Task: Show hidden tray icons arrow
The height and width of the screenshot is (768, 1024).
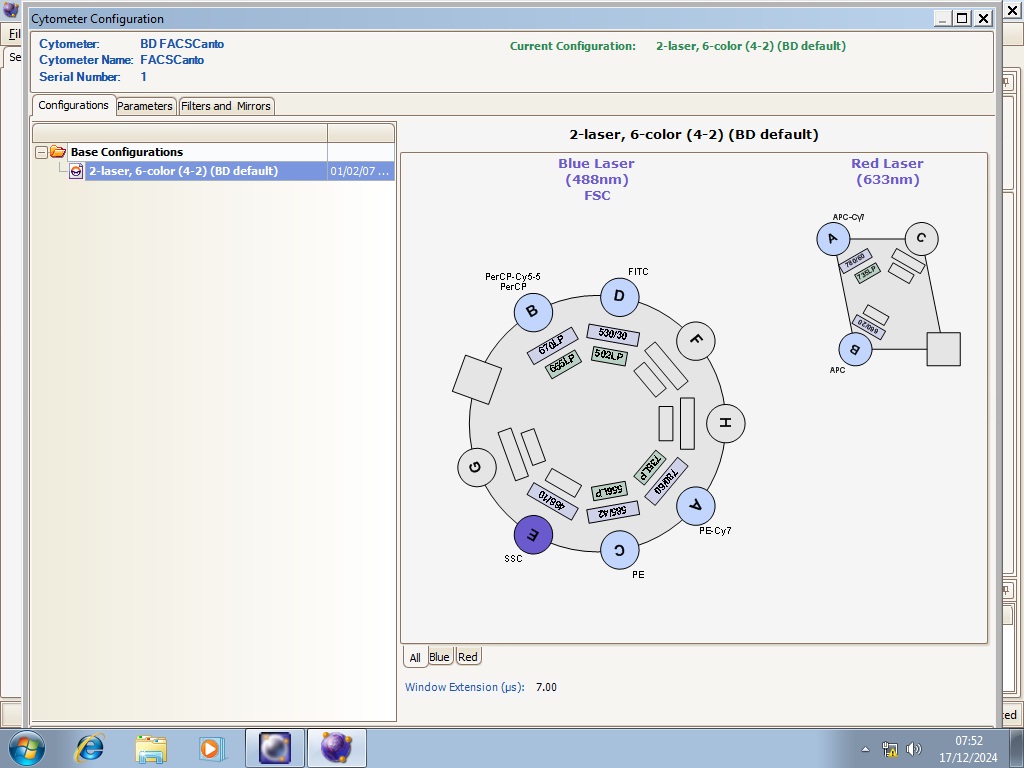Action: pyautogui.click(x=865, y=749)
